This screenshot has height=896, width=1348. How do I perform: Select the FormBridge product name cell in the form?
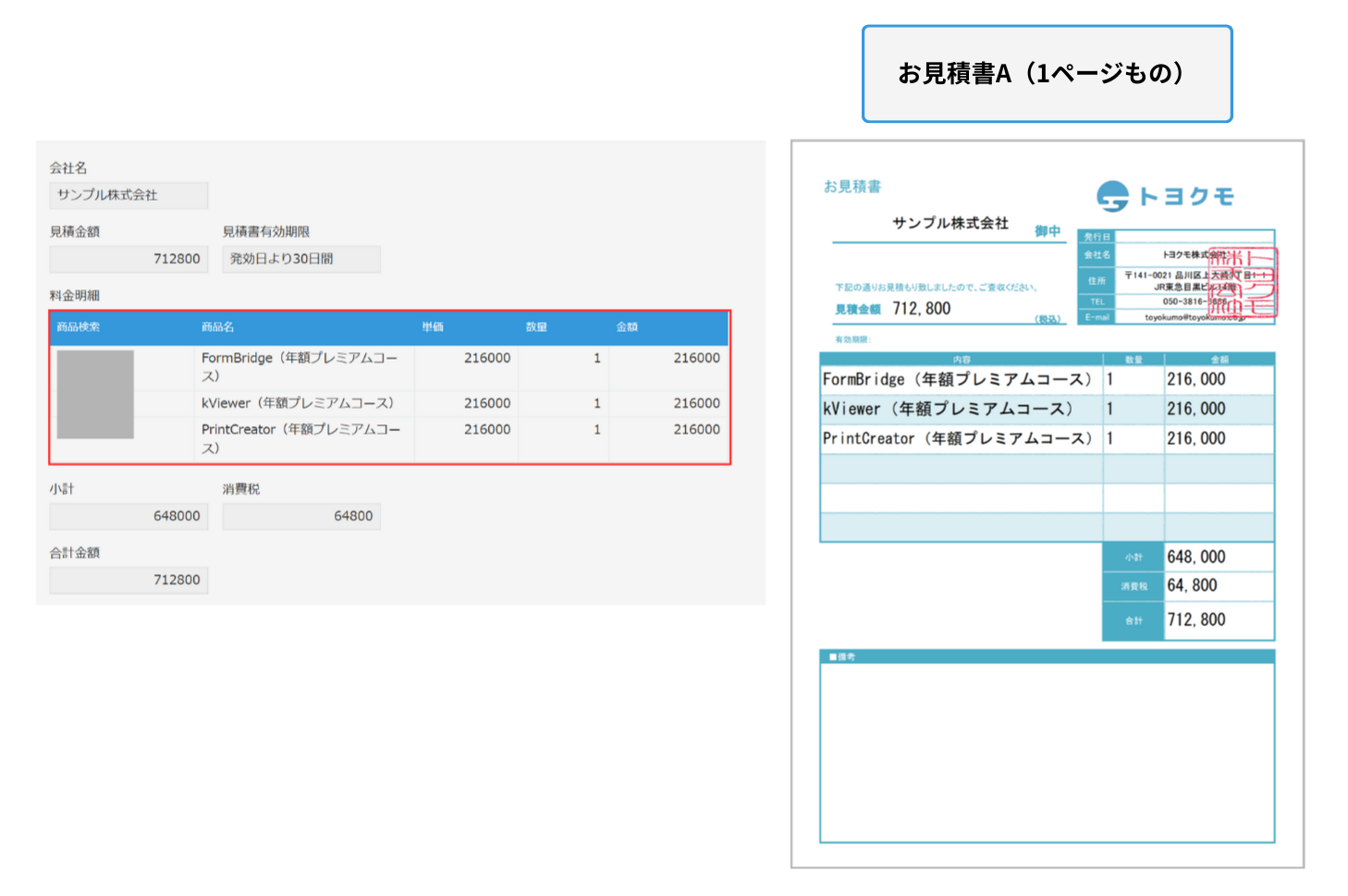(x=300, y=367)
